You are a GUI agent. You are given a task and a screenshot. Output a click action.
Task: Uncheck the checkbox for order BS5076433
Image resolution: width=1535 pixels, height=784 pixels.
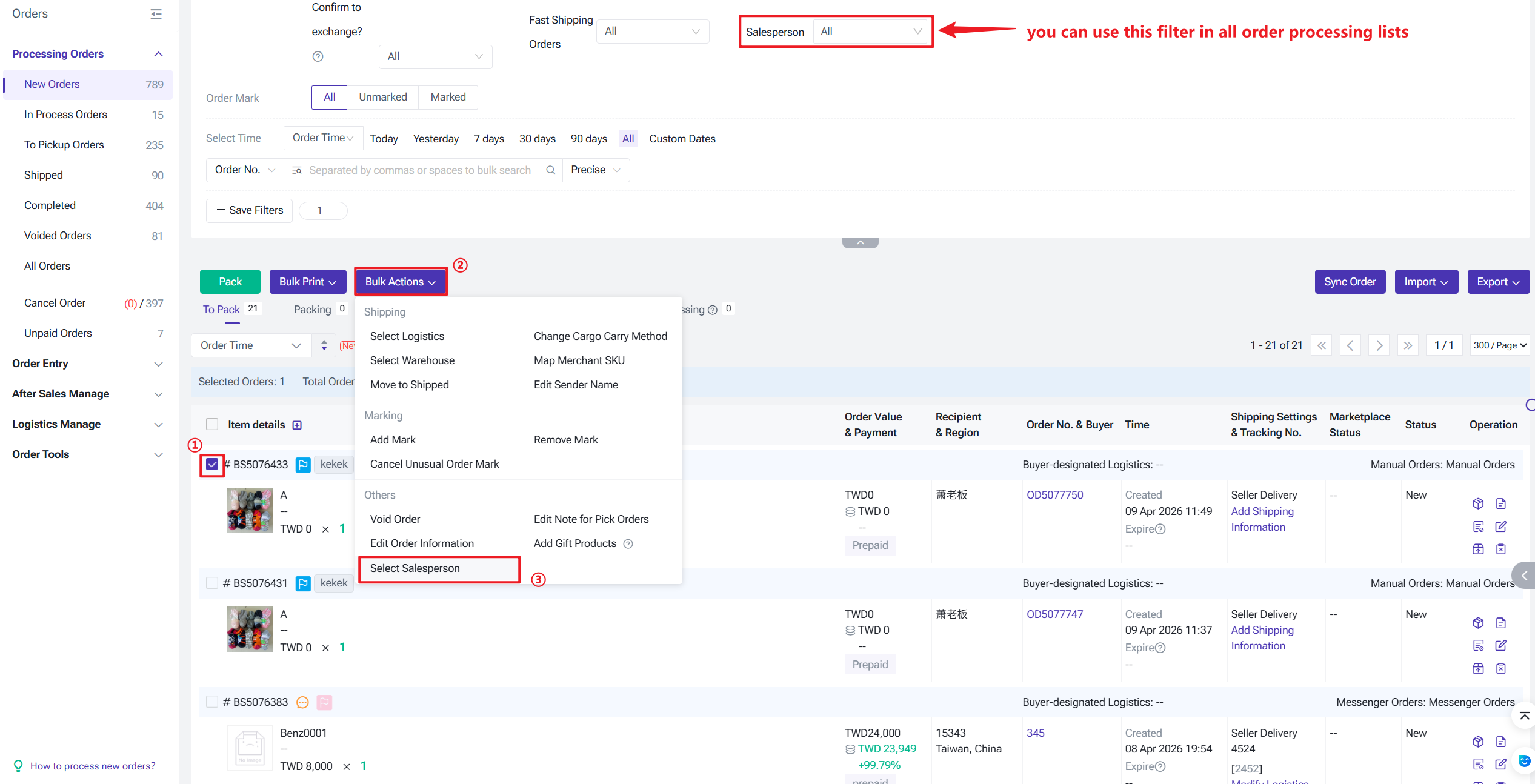212,465
